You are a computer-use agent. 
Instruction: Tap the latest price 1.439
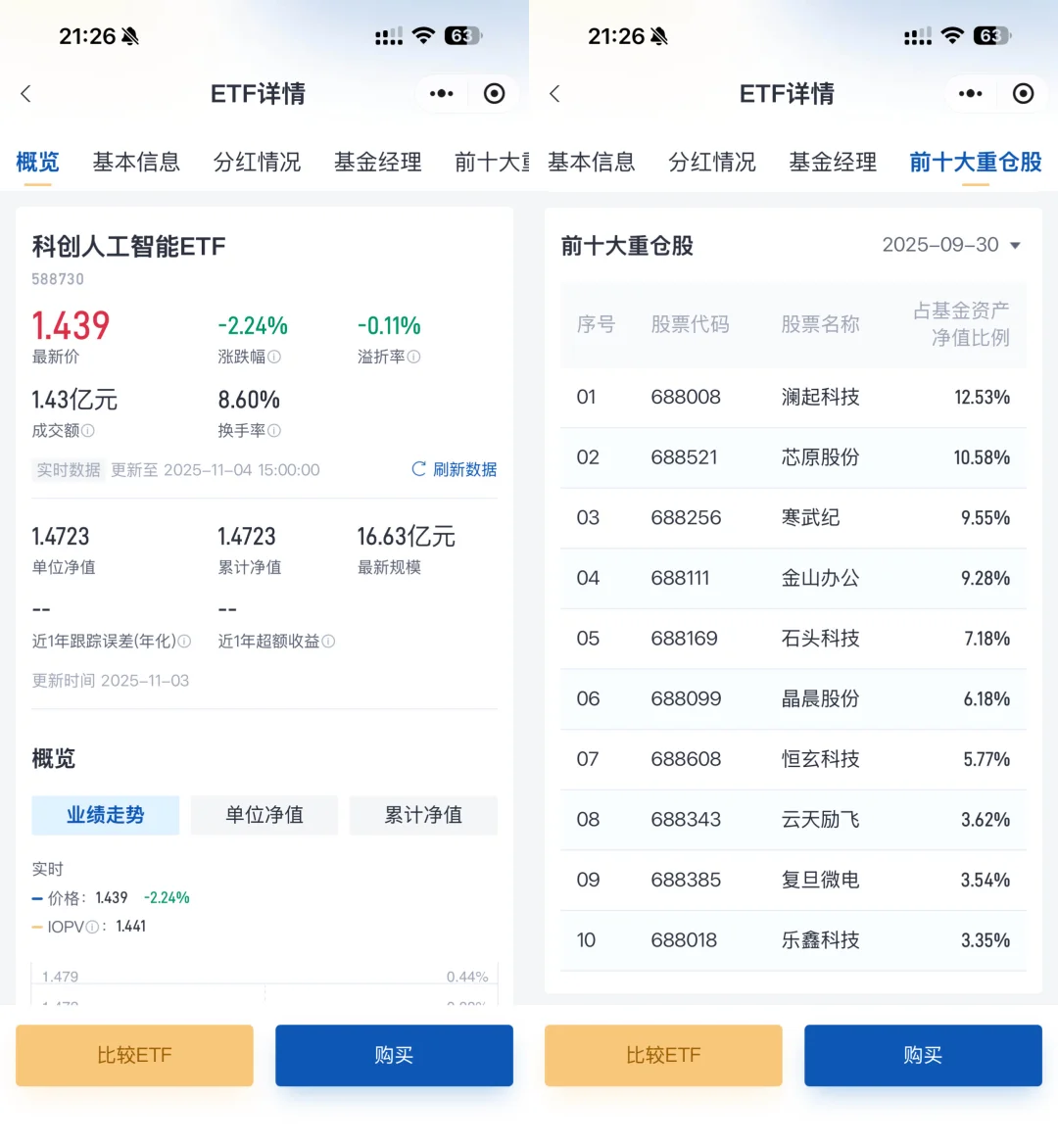click(x=71, y=325)
